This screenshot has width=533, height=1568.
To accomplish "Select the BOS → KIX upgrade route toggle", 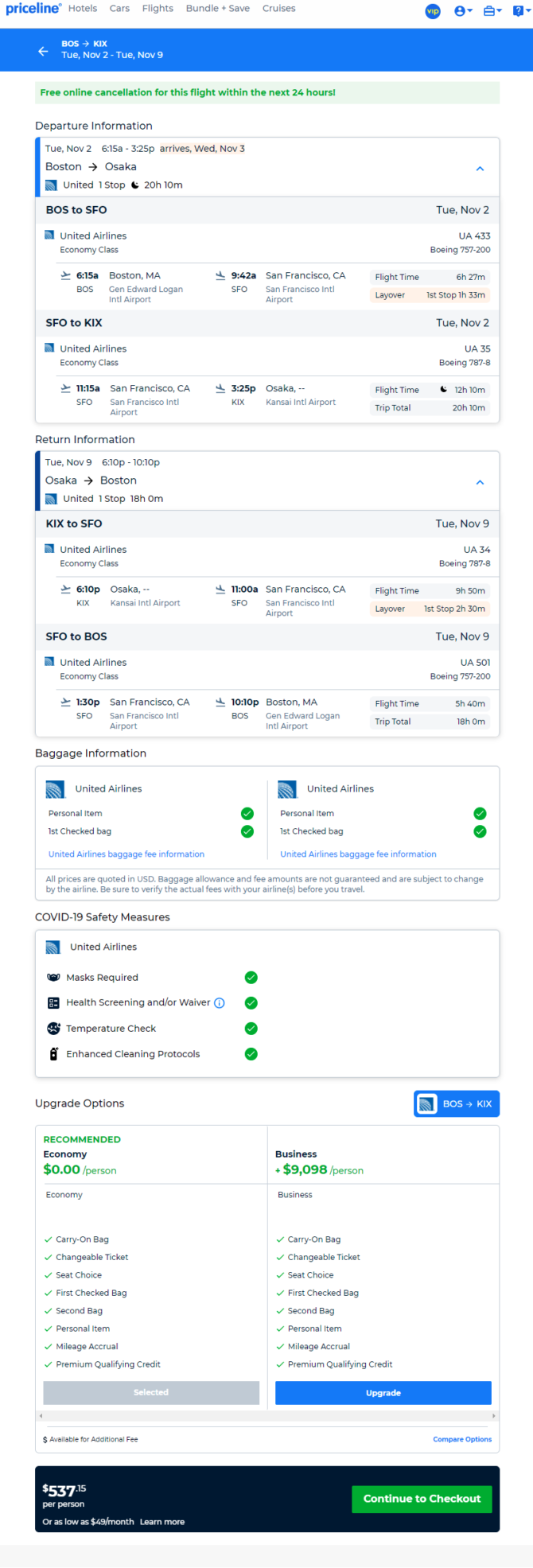I will pyautogui.click(x=457, y=1104).
